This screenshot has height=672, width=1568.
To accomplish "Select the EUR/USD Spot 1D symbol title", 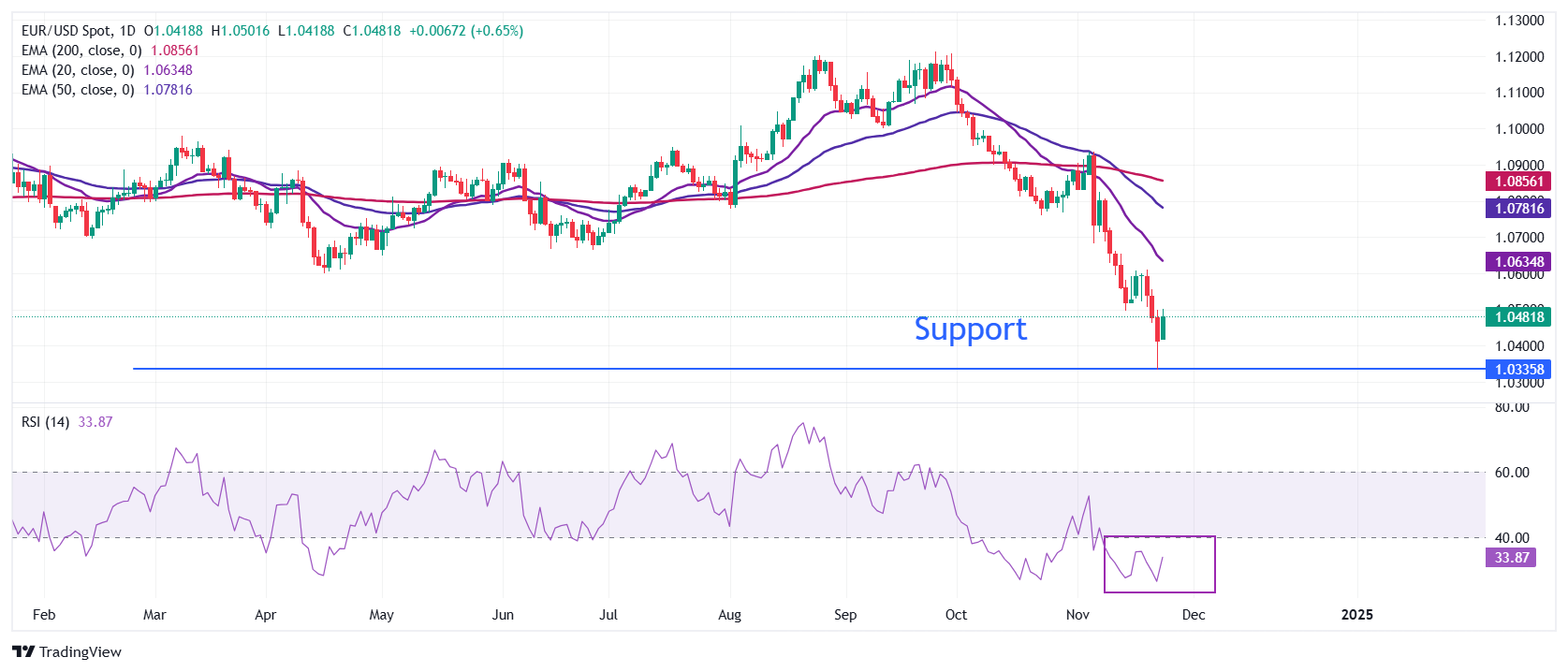I will tap(78, 31).
